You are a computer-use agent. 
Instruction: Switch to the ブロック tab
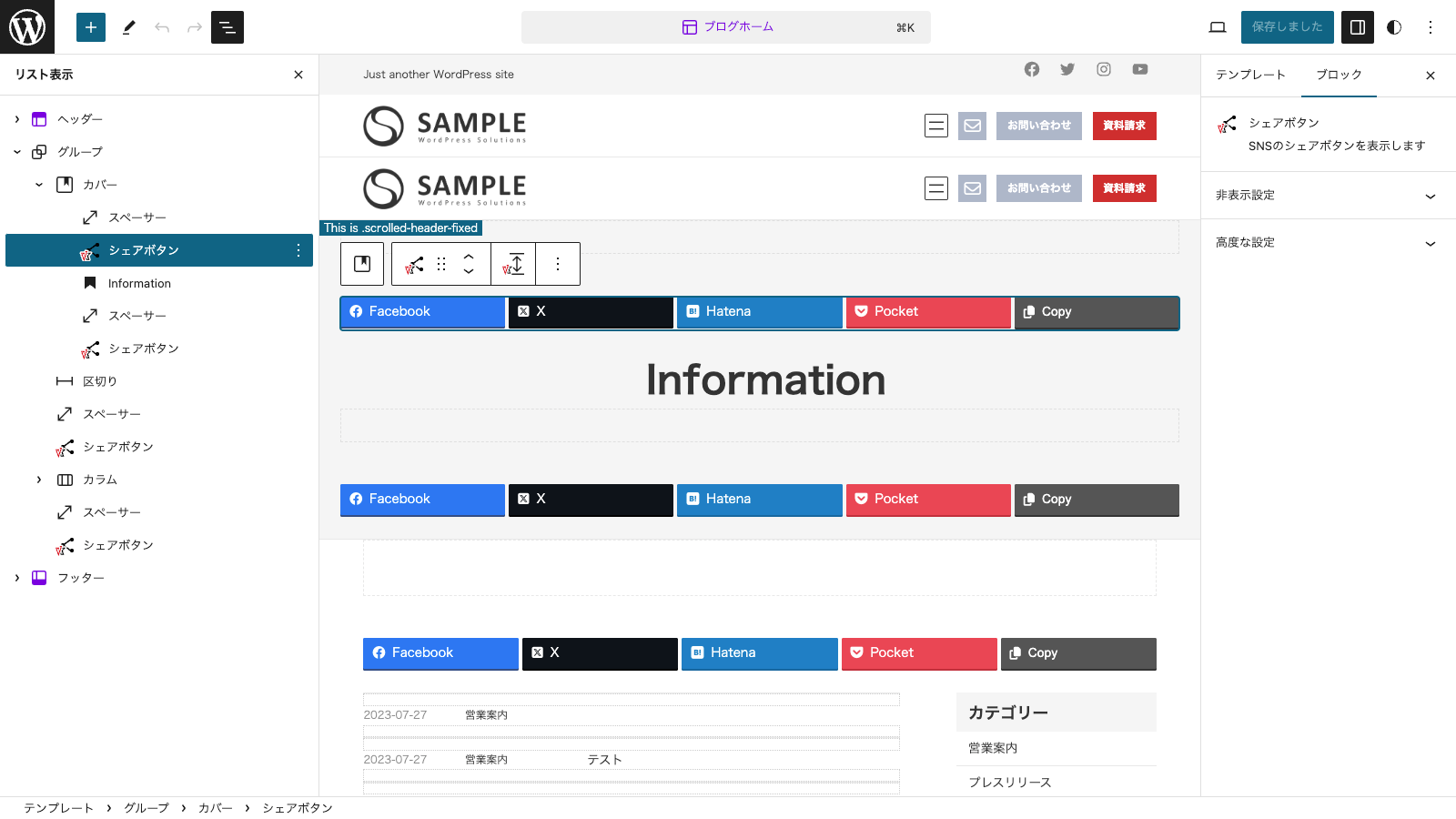click(1339, 75)
